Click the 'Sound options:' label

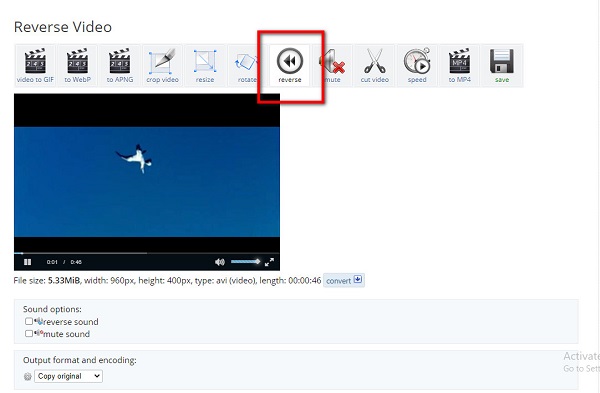coord(52,309)
